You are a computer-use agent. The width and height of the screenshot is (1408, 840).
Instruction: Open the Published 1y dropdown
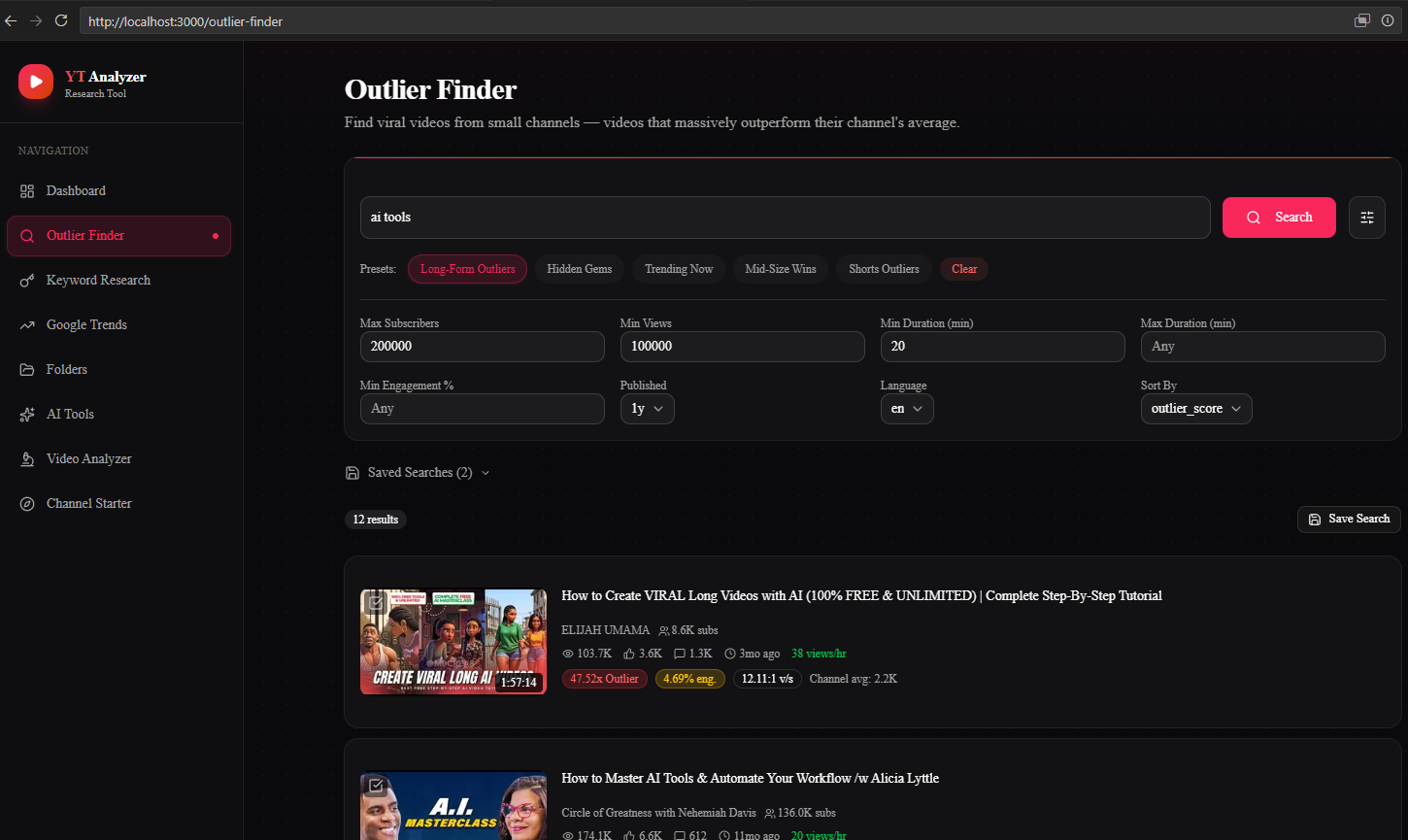647,409
